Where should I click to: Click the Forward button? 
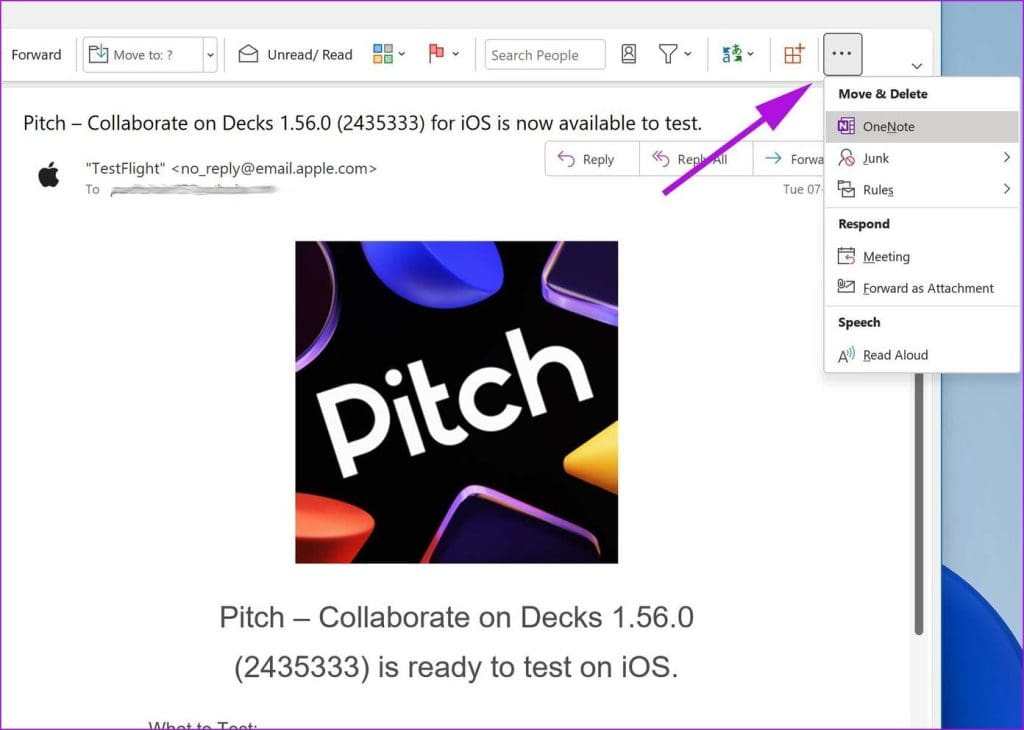tap(37, 55)
